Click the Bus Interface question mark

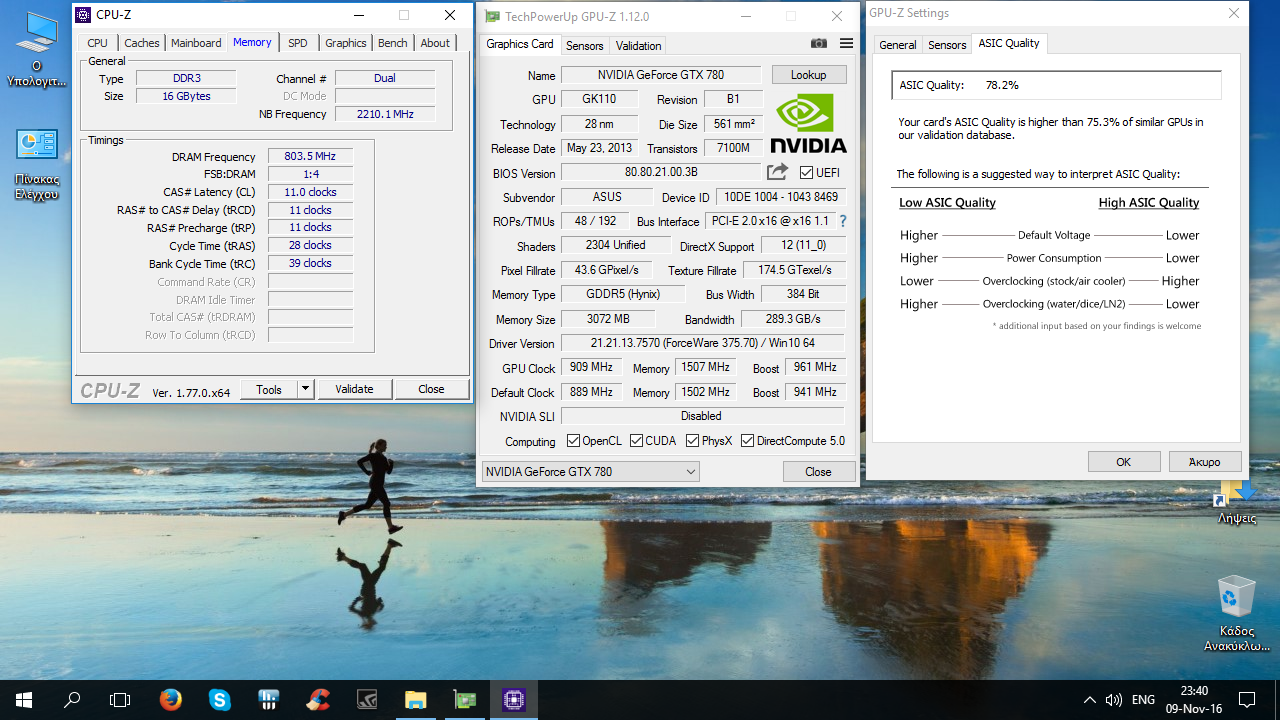point(843,221)
